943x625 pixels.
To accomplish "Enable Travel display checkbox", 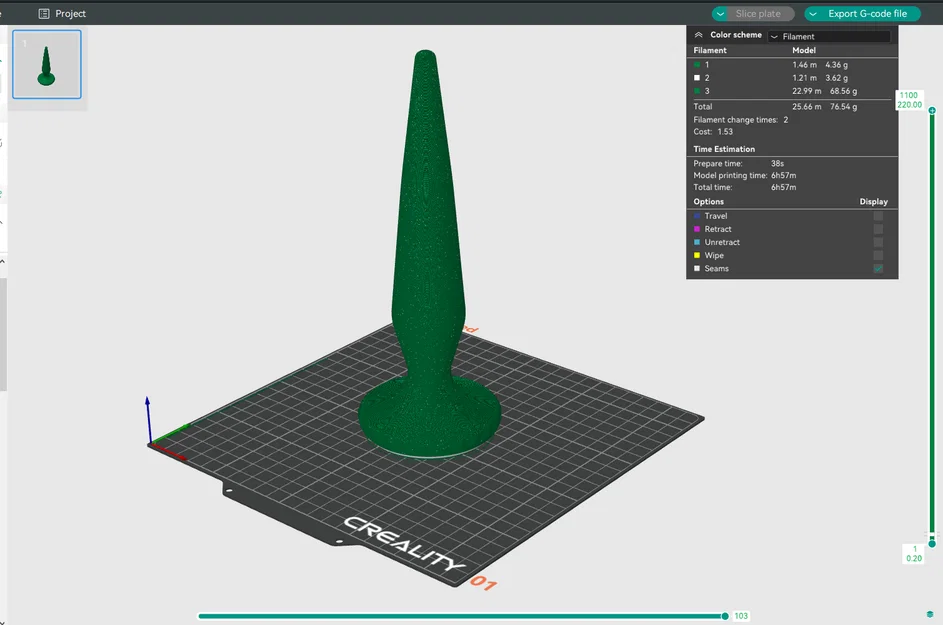I will coord(878,216).
